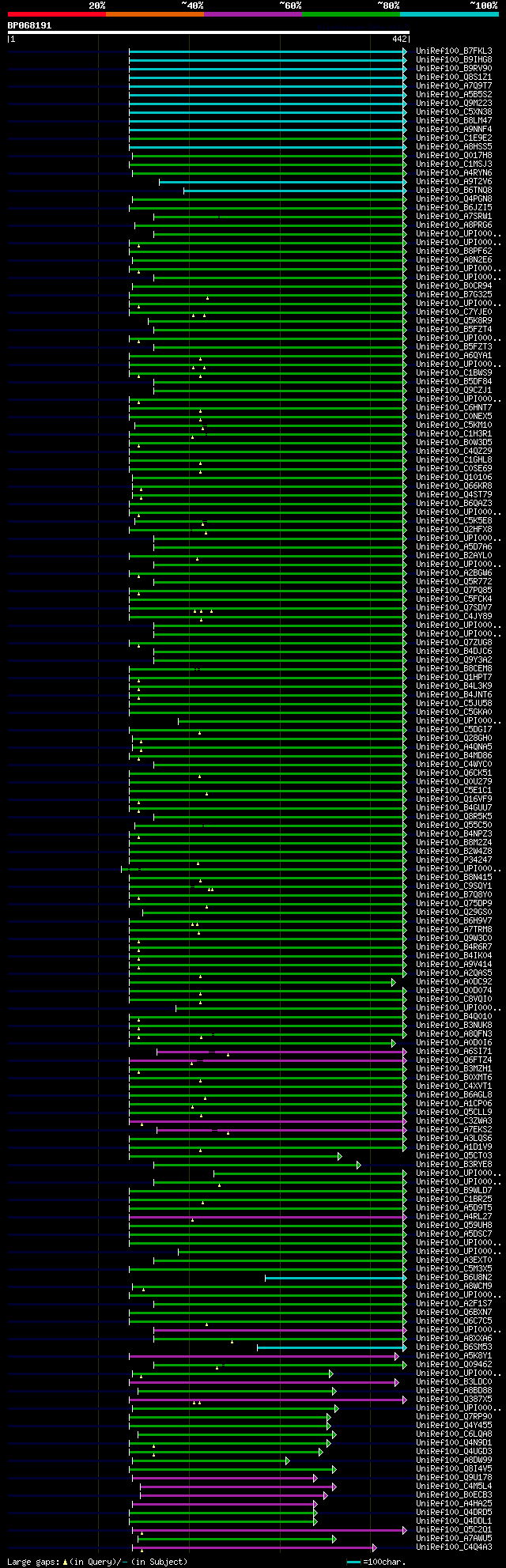The width and height of the screenshot is (506, 1568).
Task: Click label UniRef100_Q387X5
Action: click(454, 1400)
